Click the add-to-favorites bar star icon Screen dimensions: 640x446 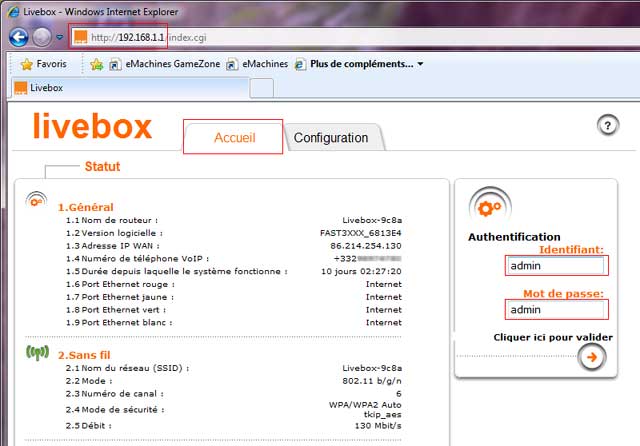click(97, 64)
